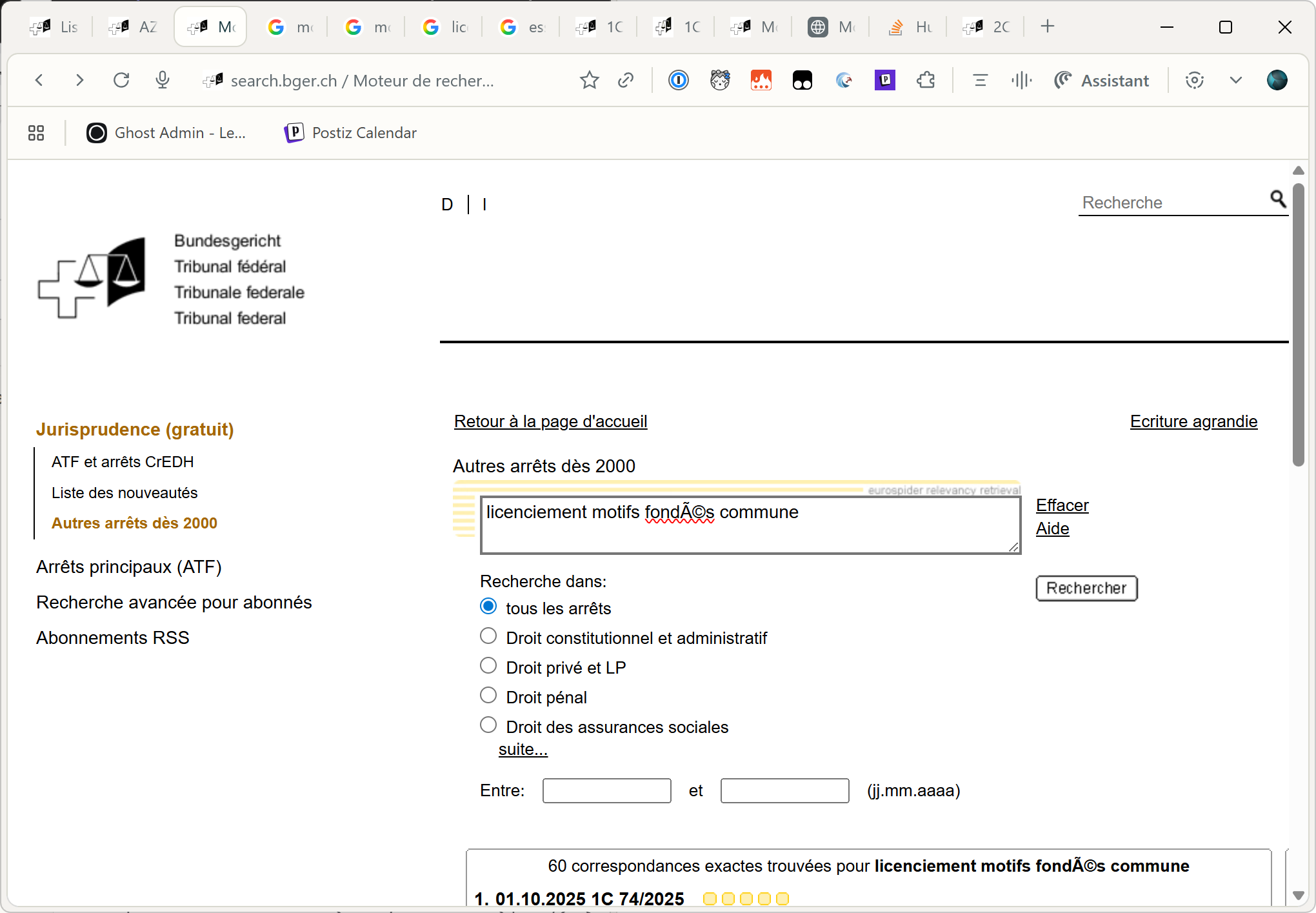Select the Droit pénal radio button
This screenshot has width=1316, height=913.
click(x=488, y=696)
